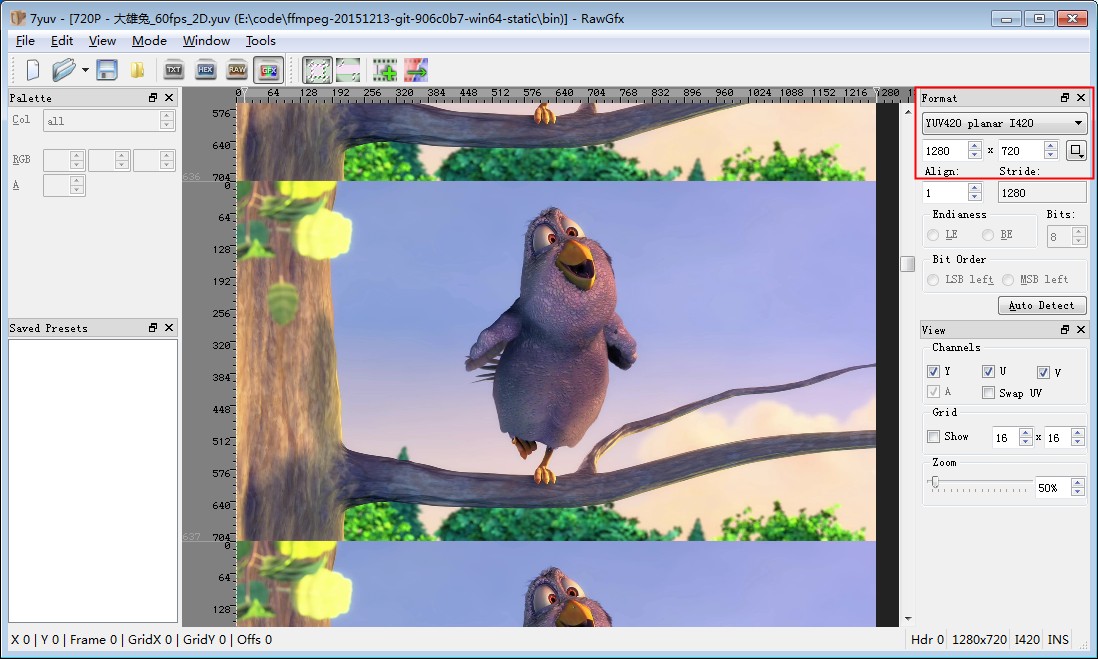Click the Bits value spinner arrows
The height and width of the screenshot is (659, 1098).
pos(1079,236)
